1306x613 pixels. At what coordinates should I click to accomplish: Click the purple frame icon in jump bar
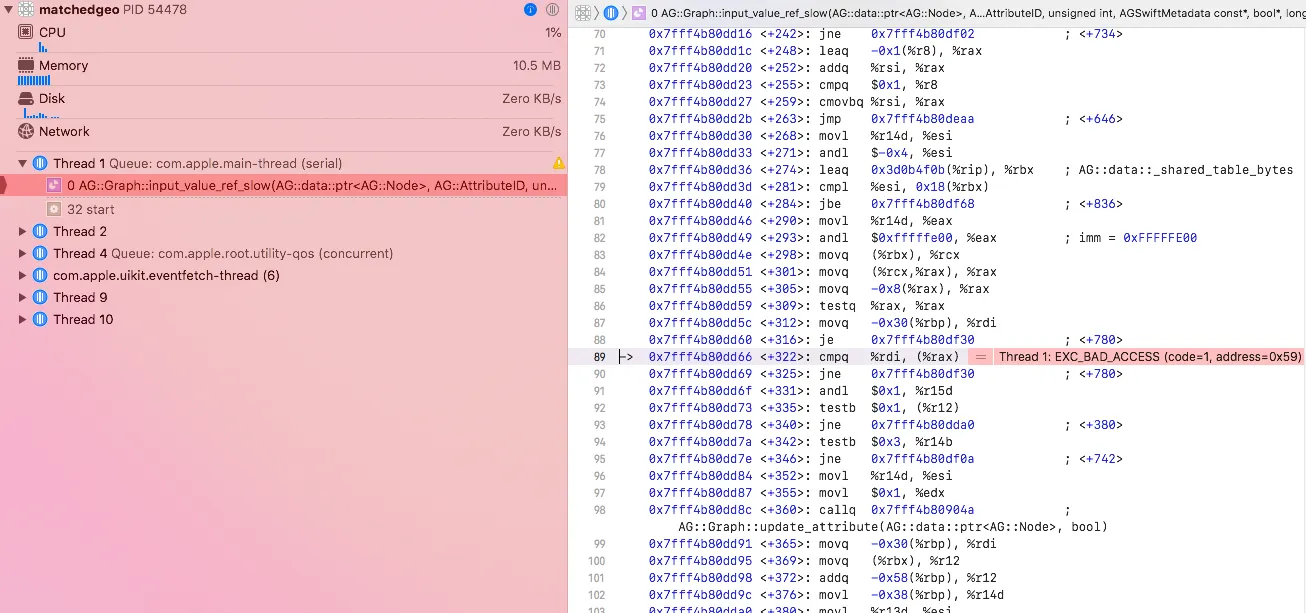pyautogui.click(x=638, y=13)
